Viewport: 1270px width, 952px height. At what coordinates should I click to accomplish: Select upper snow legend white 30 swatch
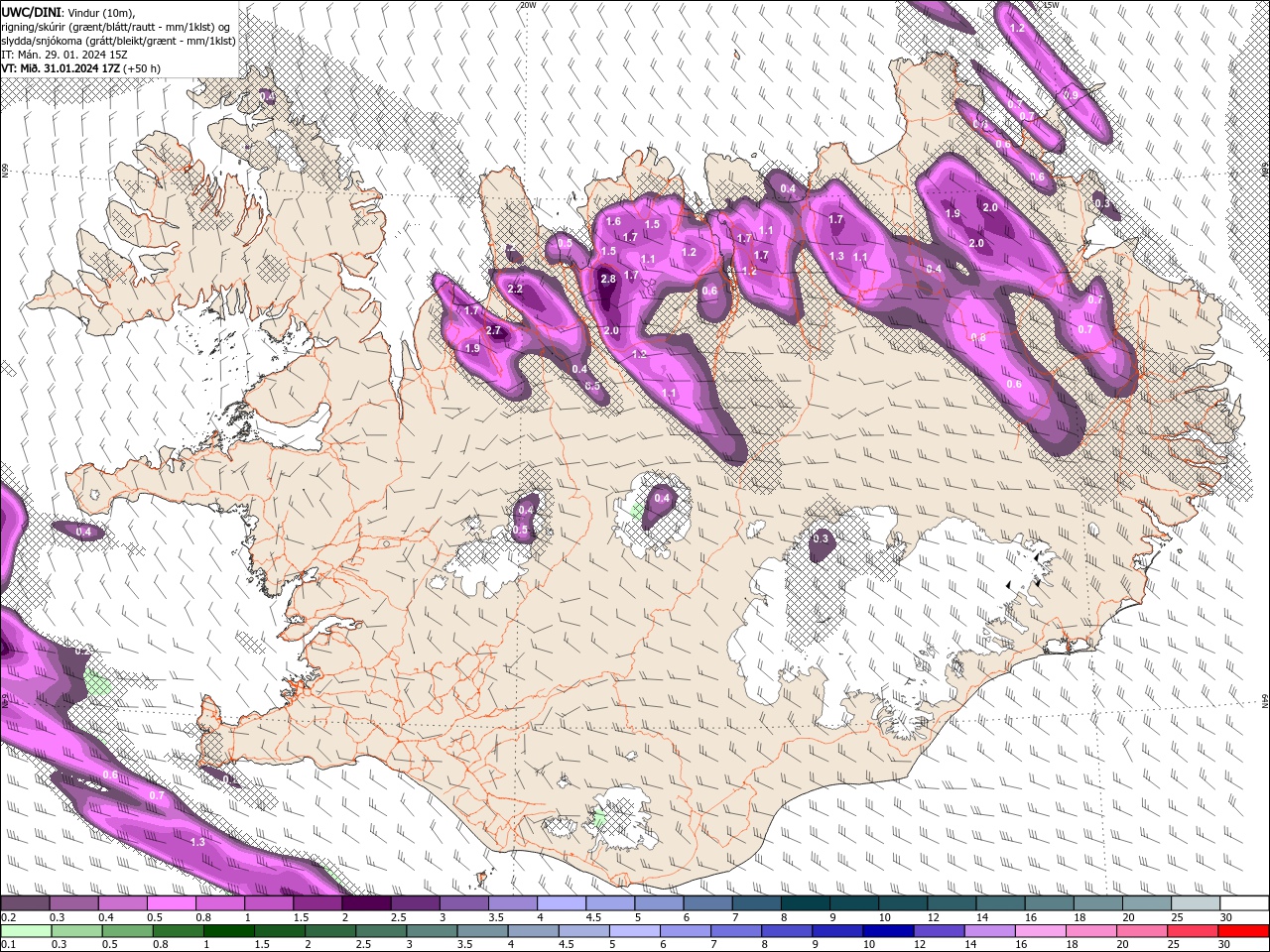[1243, 903]
